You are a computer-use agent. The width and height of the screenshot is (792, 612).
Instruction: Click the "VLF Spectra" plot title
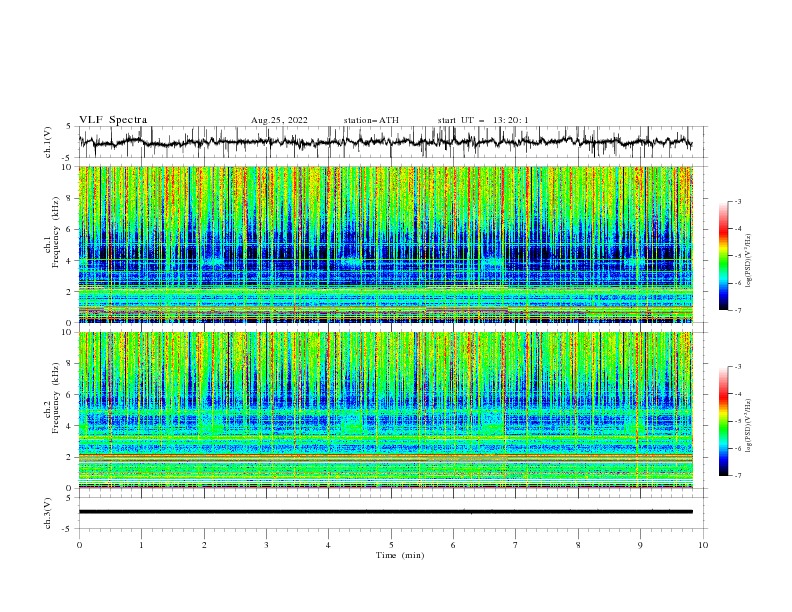pyautogui.click(x=113, y=120)
